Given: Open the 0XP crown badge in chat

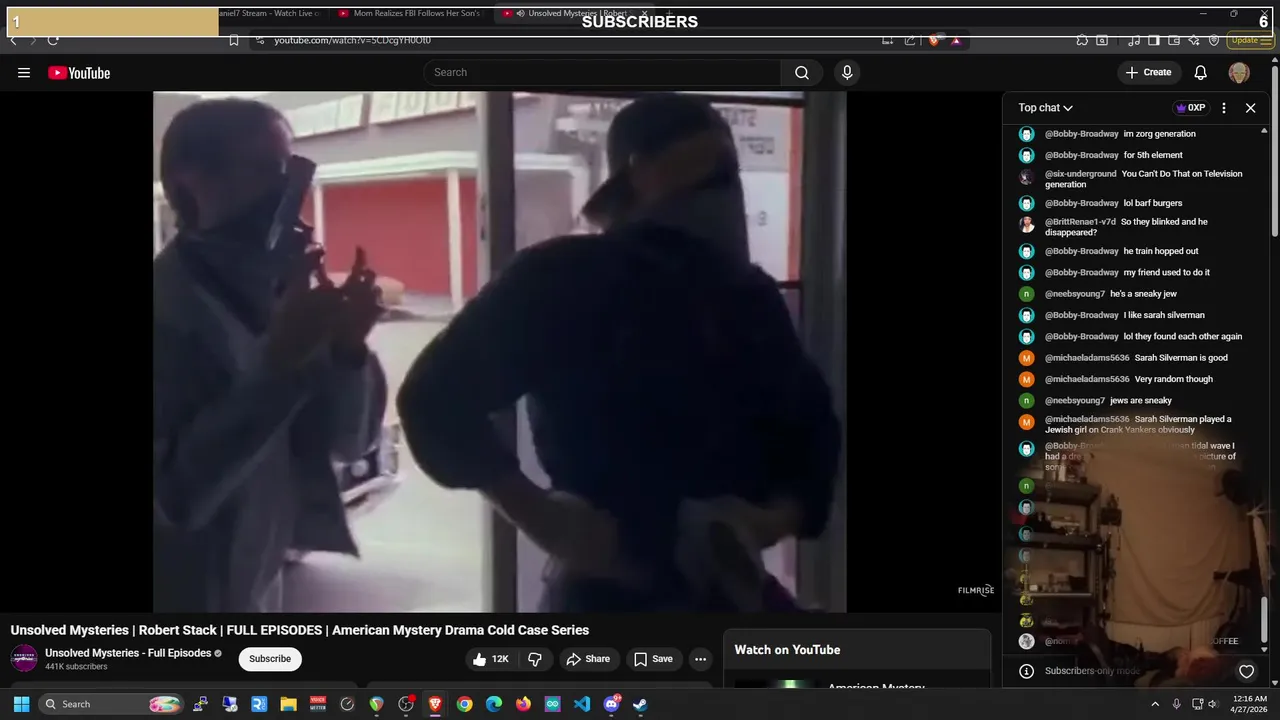Looking at the screenshot, I should coord(1190,108).
